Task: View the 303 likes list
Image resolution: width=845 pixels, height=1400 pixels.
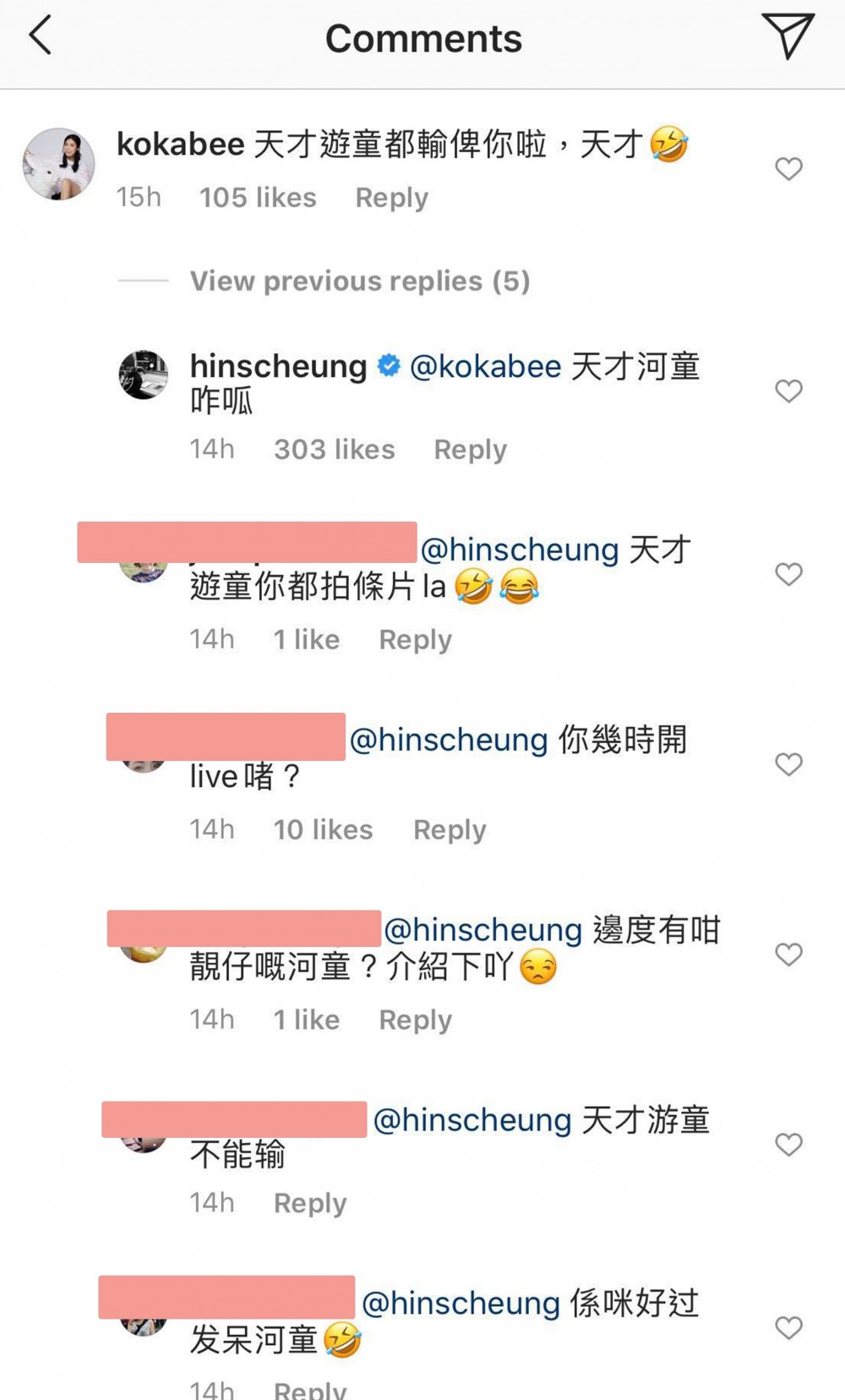Action: [334, 450]
